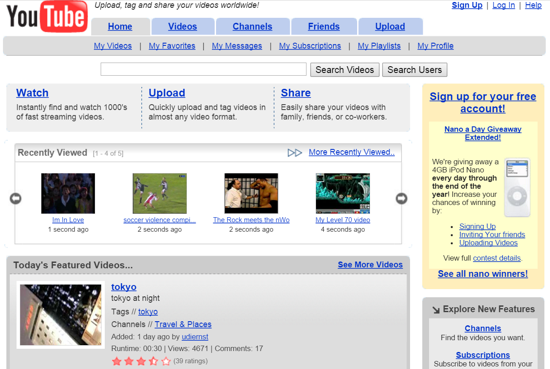550x369 pixels.
Task: Click the iPod Nano image
Action: [517, 187]
